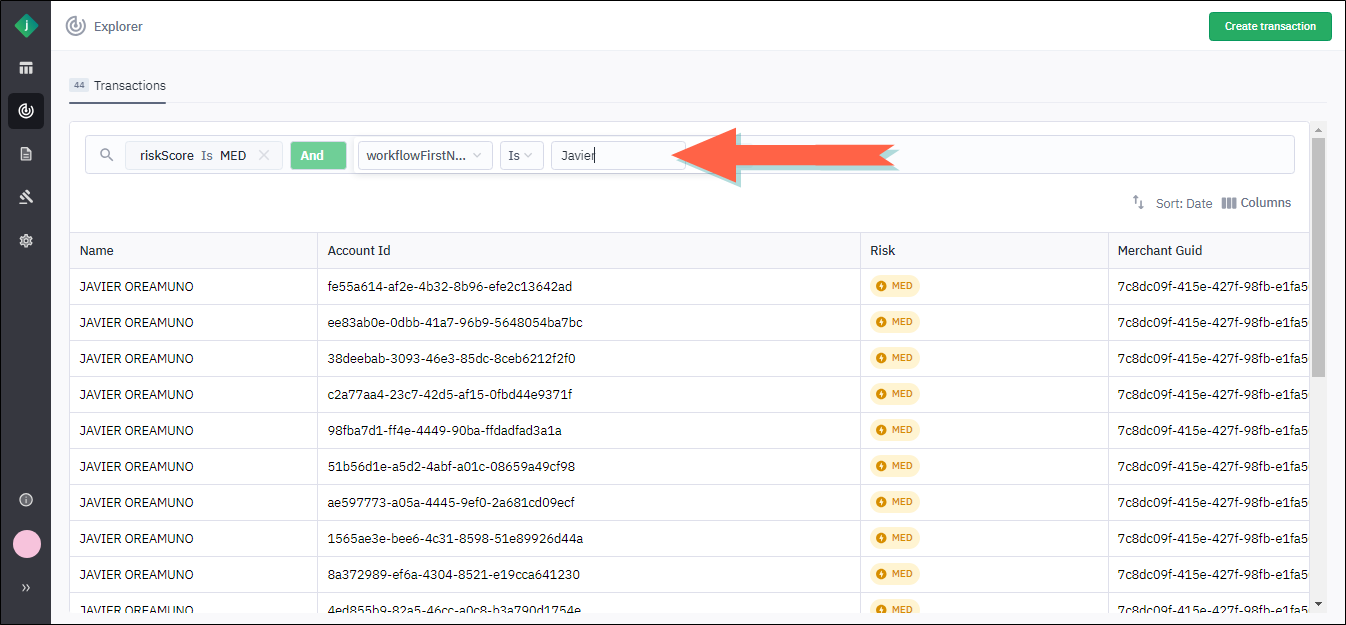Select the Explorer radar icon in sidebar
This screenshot has width=1346, height=625.
tap(26, 111)
